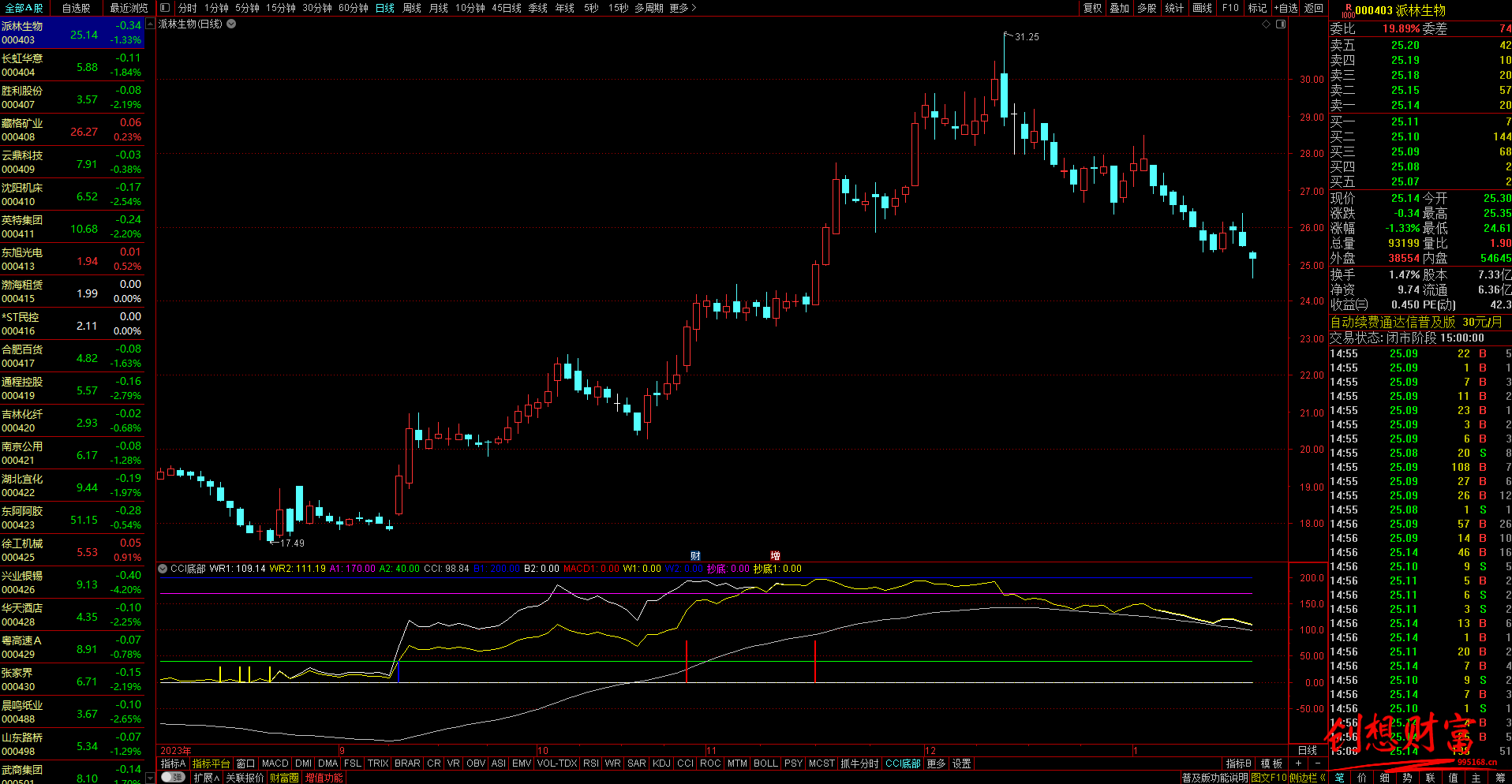Open the 财富圈 tab
The width and height of the screenshot is (1512, 784).
tap(284, 778)
